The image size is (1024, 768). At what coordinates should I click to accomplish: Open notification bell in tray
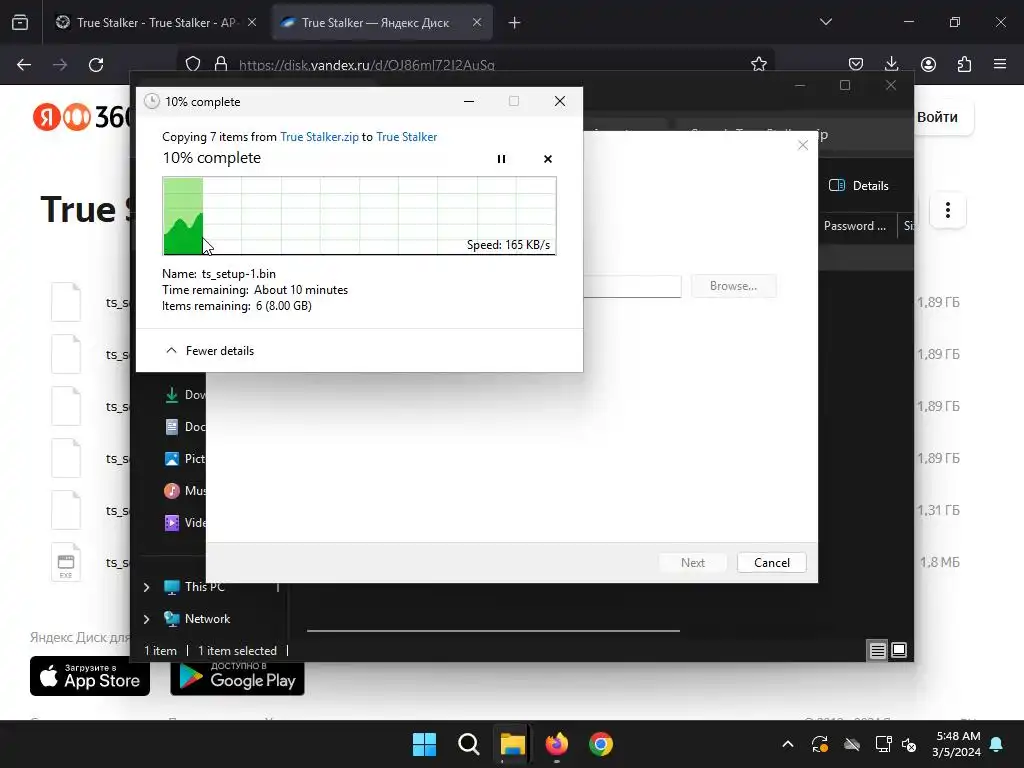click(997, 744)
